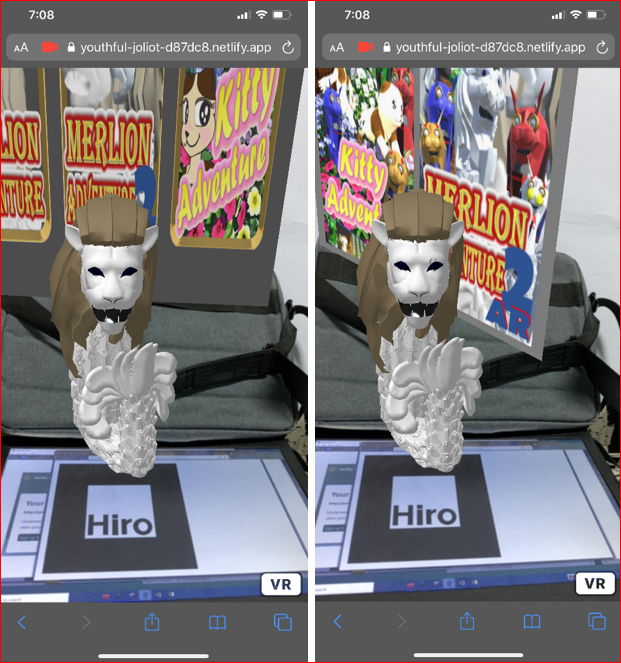Open the share sheet in right phone

467,621
